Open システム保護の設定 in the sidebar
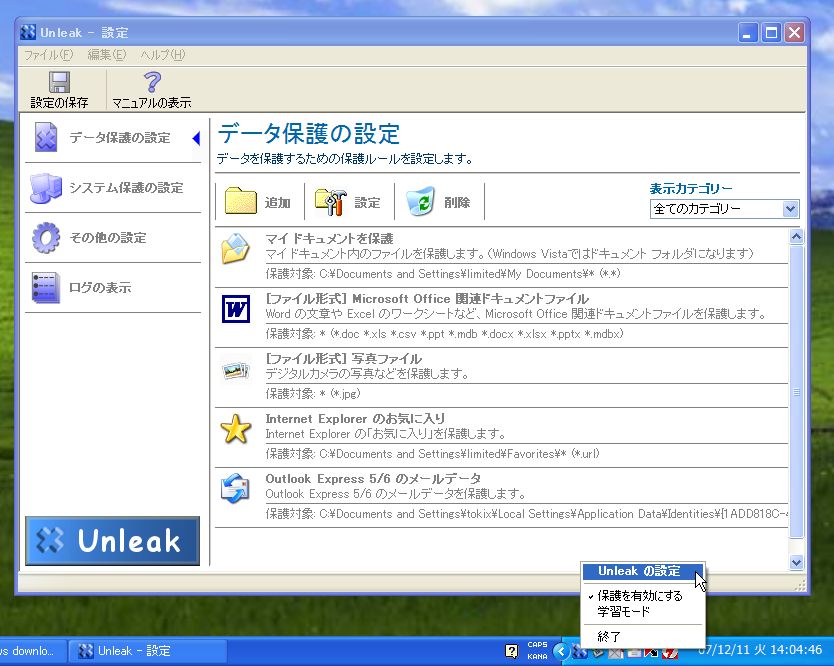Screen dimensions: 834x666 click(x=113, y=188)
